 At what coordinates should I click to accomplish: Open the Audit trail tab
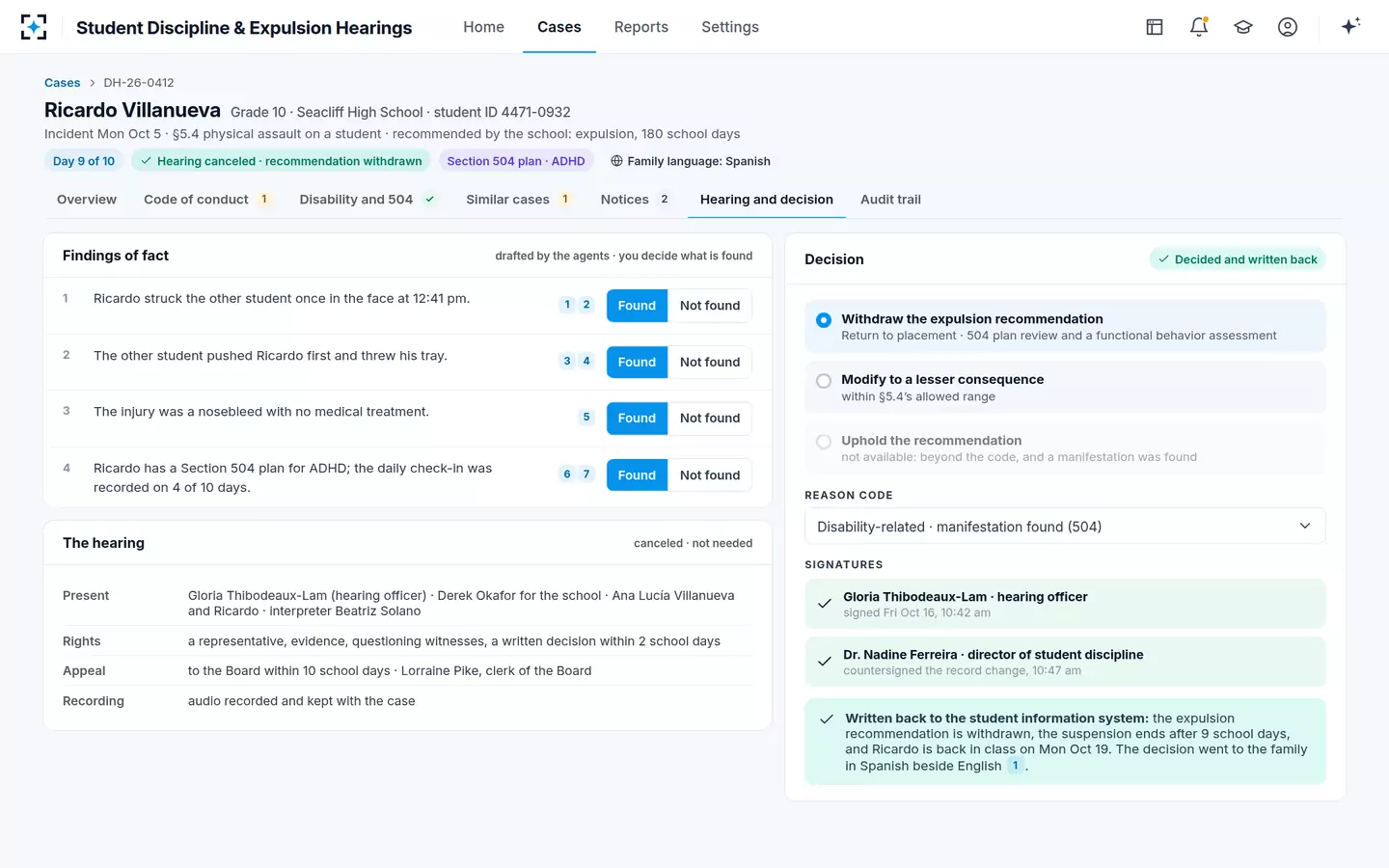pyautogui.click(x=890, y=200)
